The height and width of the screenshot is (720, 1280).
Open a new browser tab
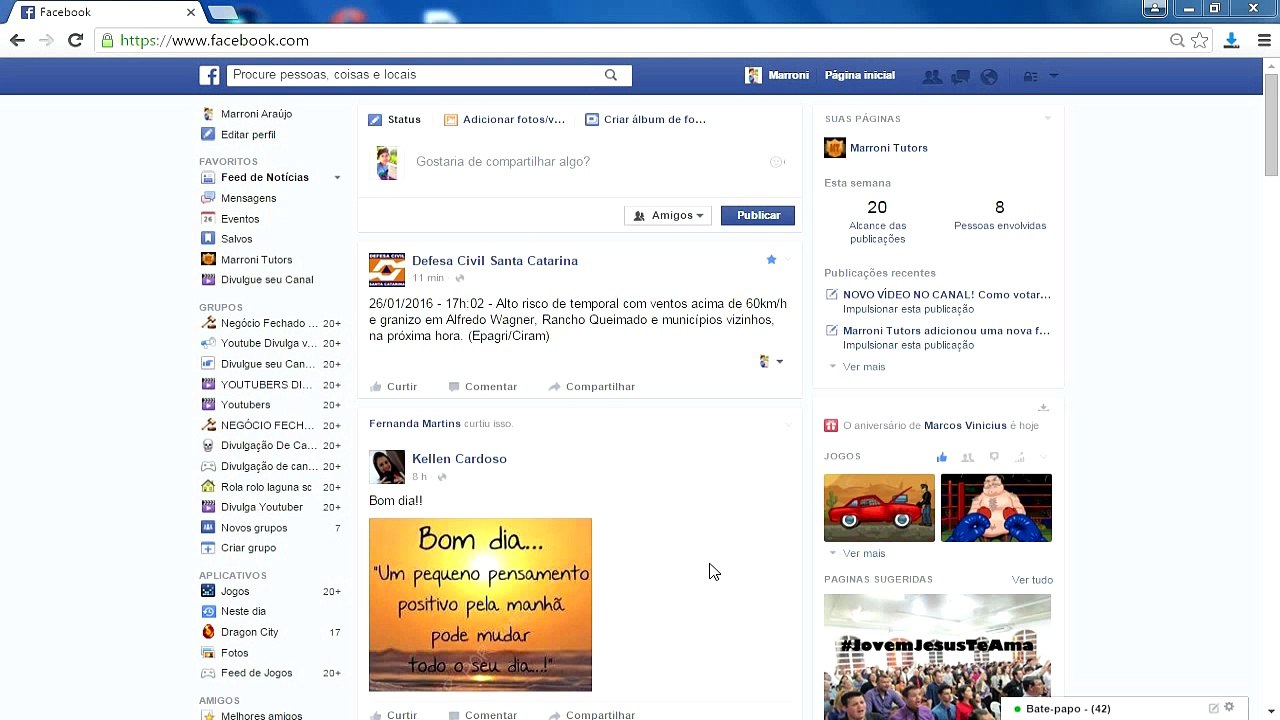point(222,13)
